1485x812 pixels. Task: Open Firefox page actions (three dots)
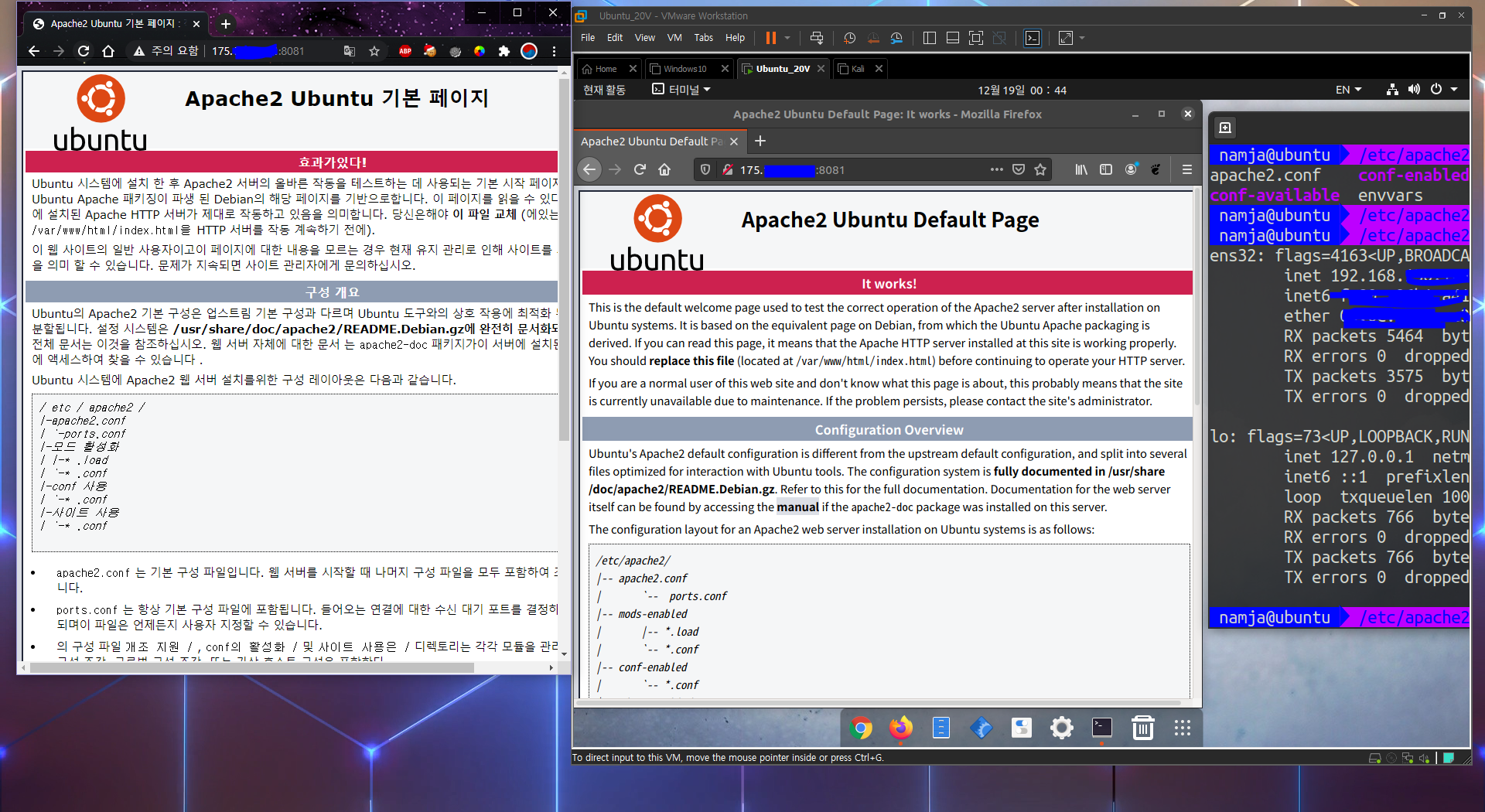click(x=996, y=169)
